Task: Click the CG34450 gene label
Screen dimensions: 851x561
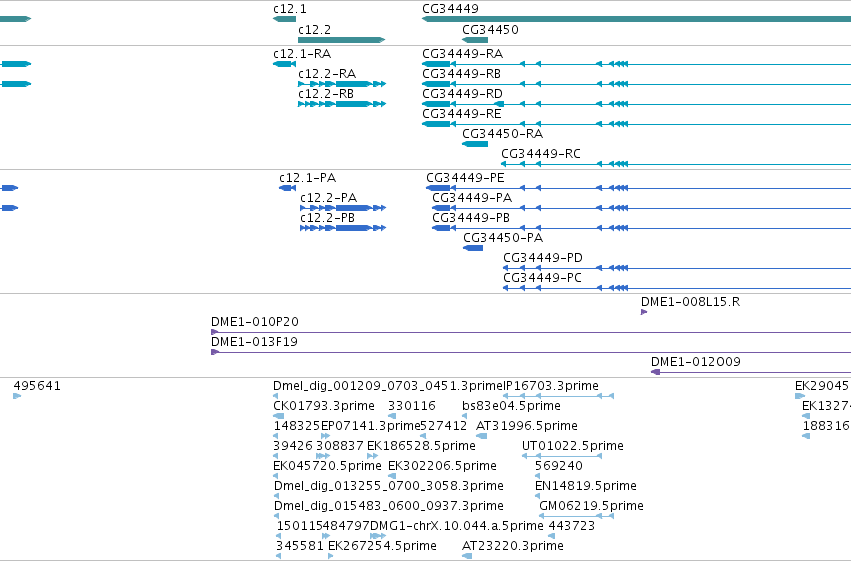Action: [x=490, y=30]
